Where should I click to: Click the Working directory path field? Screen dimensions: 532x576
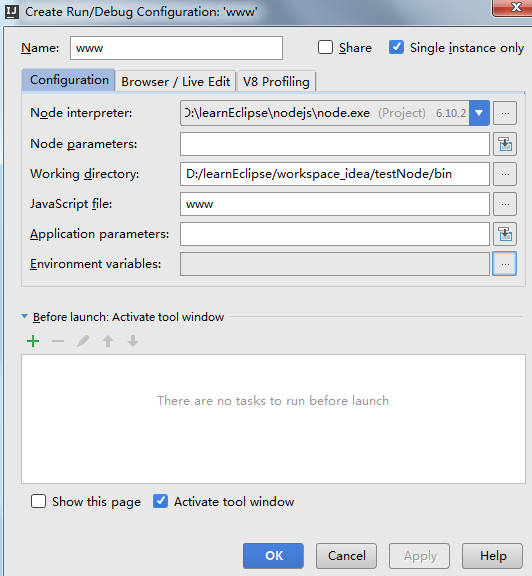(335, 174)
